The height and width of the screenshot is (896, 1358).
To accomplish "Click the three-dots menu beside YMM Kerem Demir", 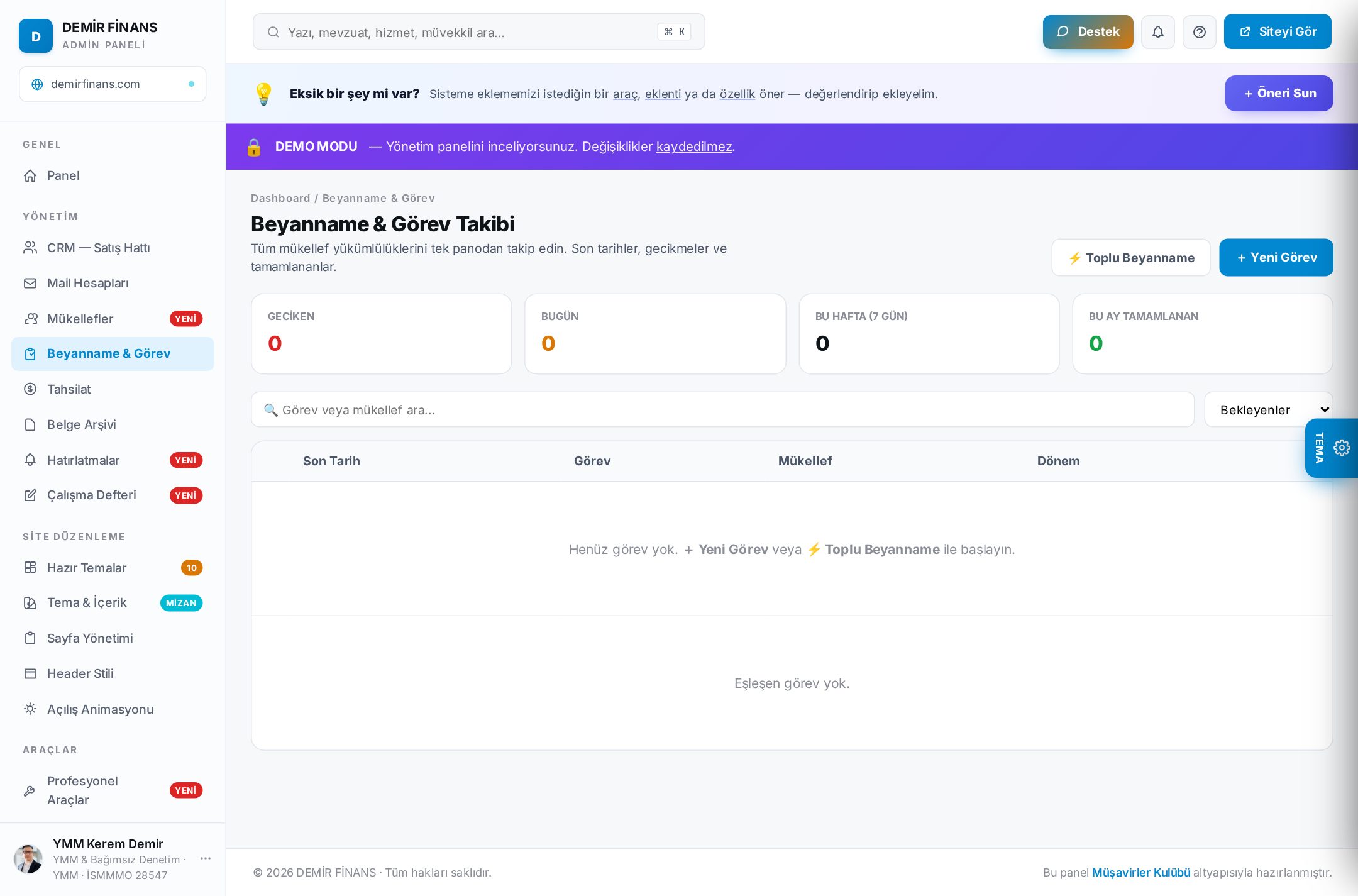I will [x=206, y=858].
